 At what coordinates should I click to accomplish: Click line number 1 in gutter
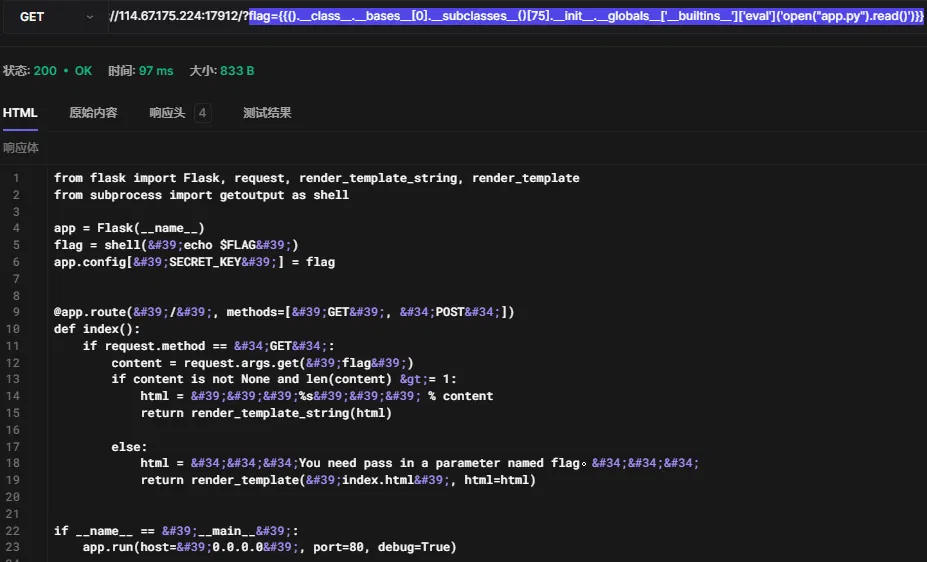(x=16, y=178)
